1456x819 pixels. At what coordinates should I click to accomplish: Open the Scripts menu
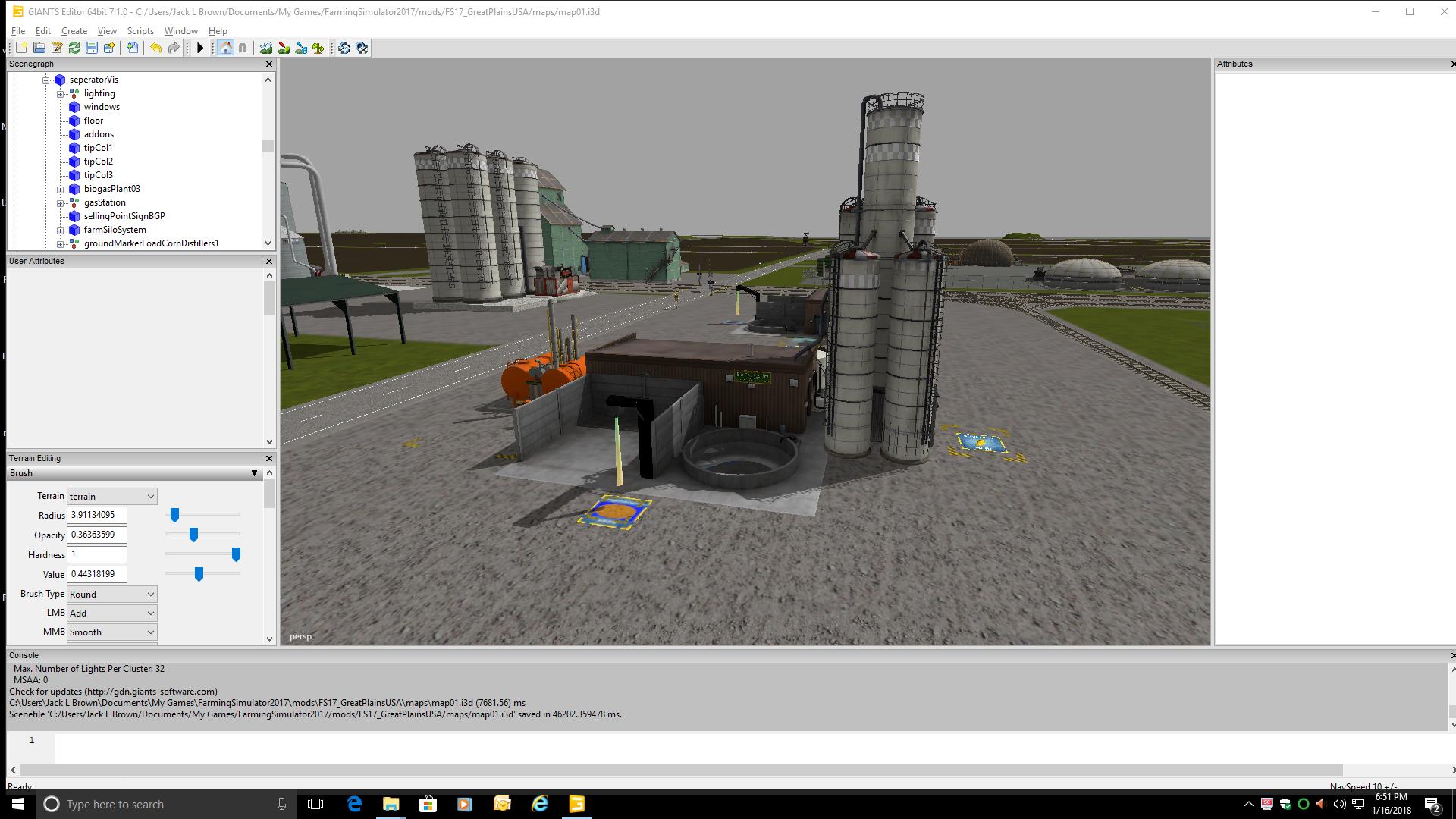[x=140, y=31]
